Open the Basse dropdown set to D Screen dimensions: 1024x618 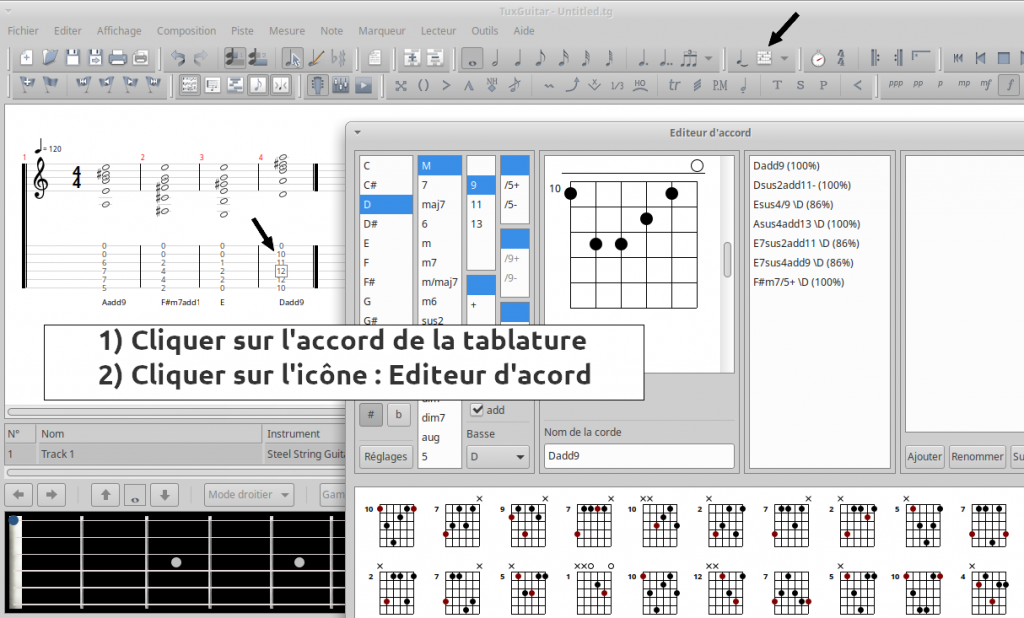tap(497, 457)
